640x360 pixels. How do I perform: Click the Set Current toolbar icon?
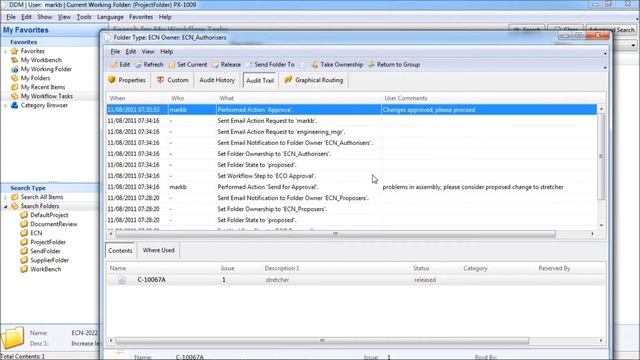click(172, 64)
